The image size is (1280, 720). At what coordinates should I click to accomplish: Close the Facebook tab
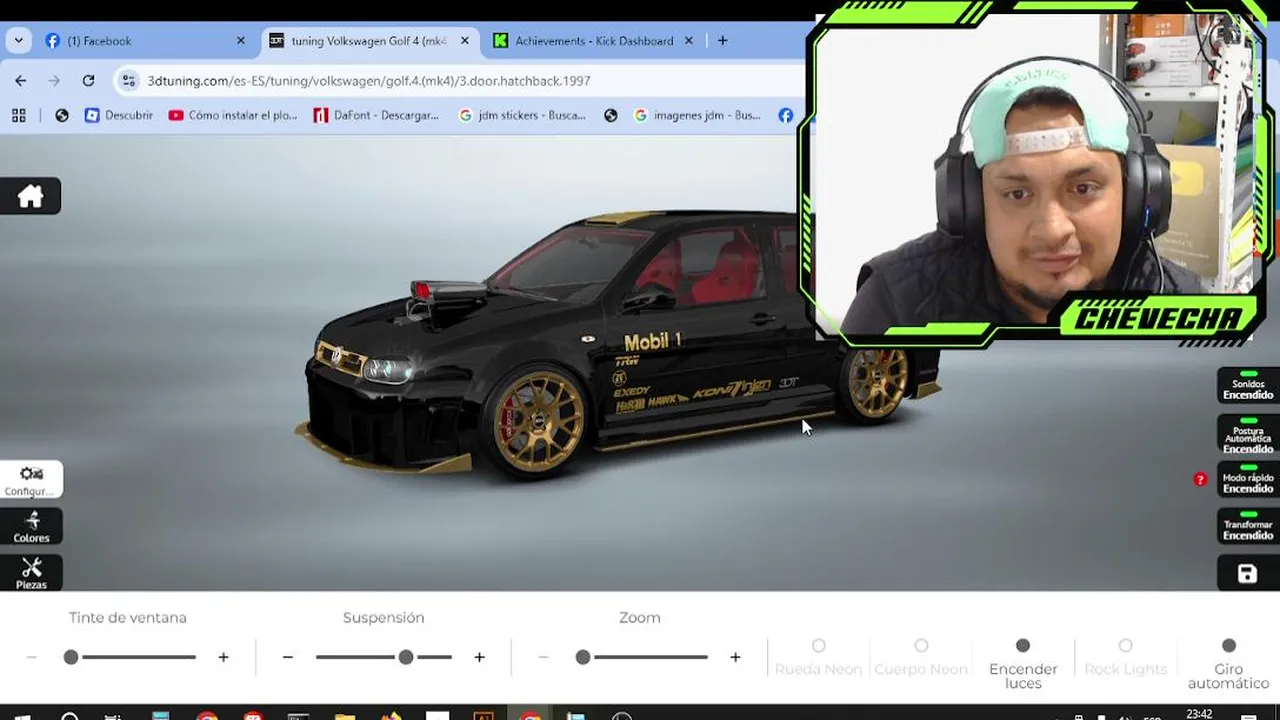[240, 41]
